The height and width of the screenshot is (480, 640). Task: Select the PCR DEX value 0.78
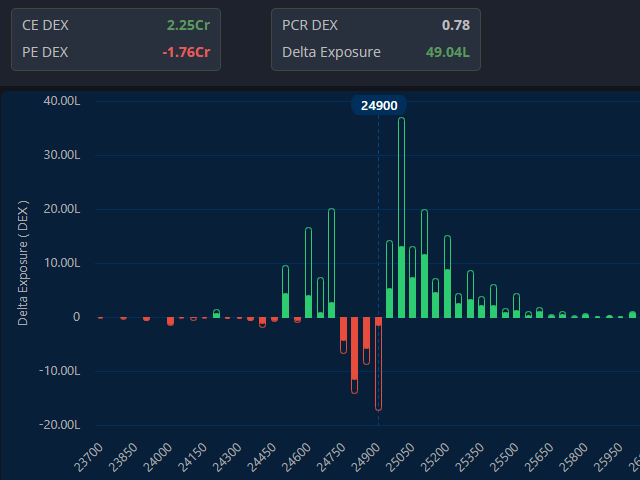tap(455, 24)
